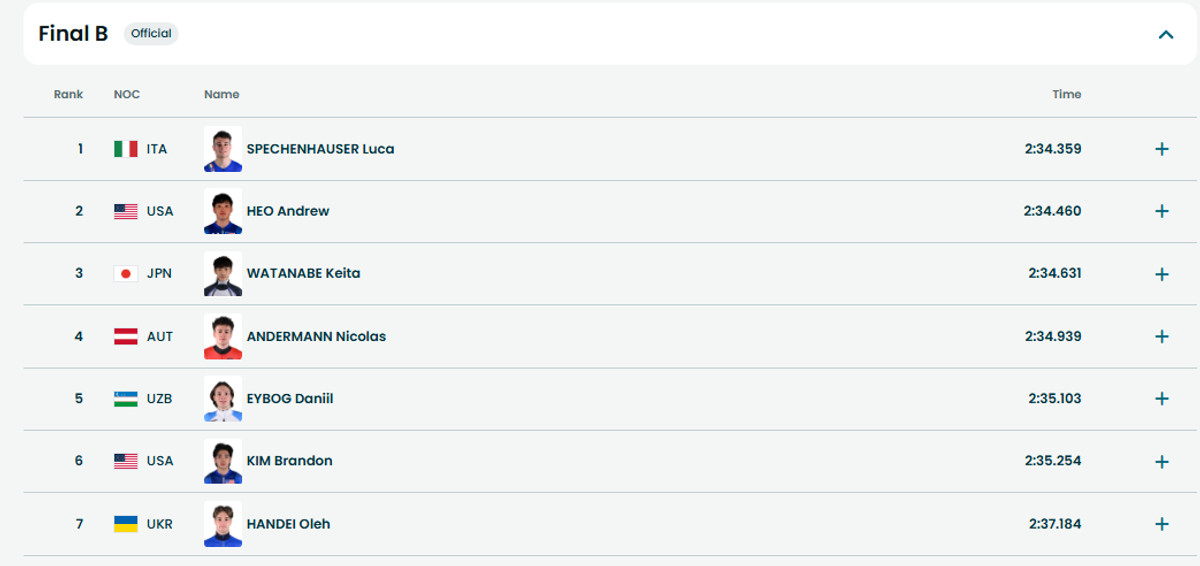Click the Time column header

click(x=1066, y=94)
